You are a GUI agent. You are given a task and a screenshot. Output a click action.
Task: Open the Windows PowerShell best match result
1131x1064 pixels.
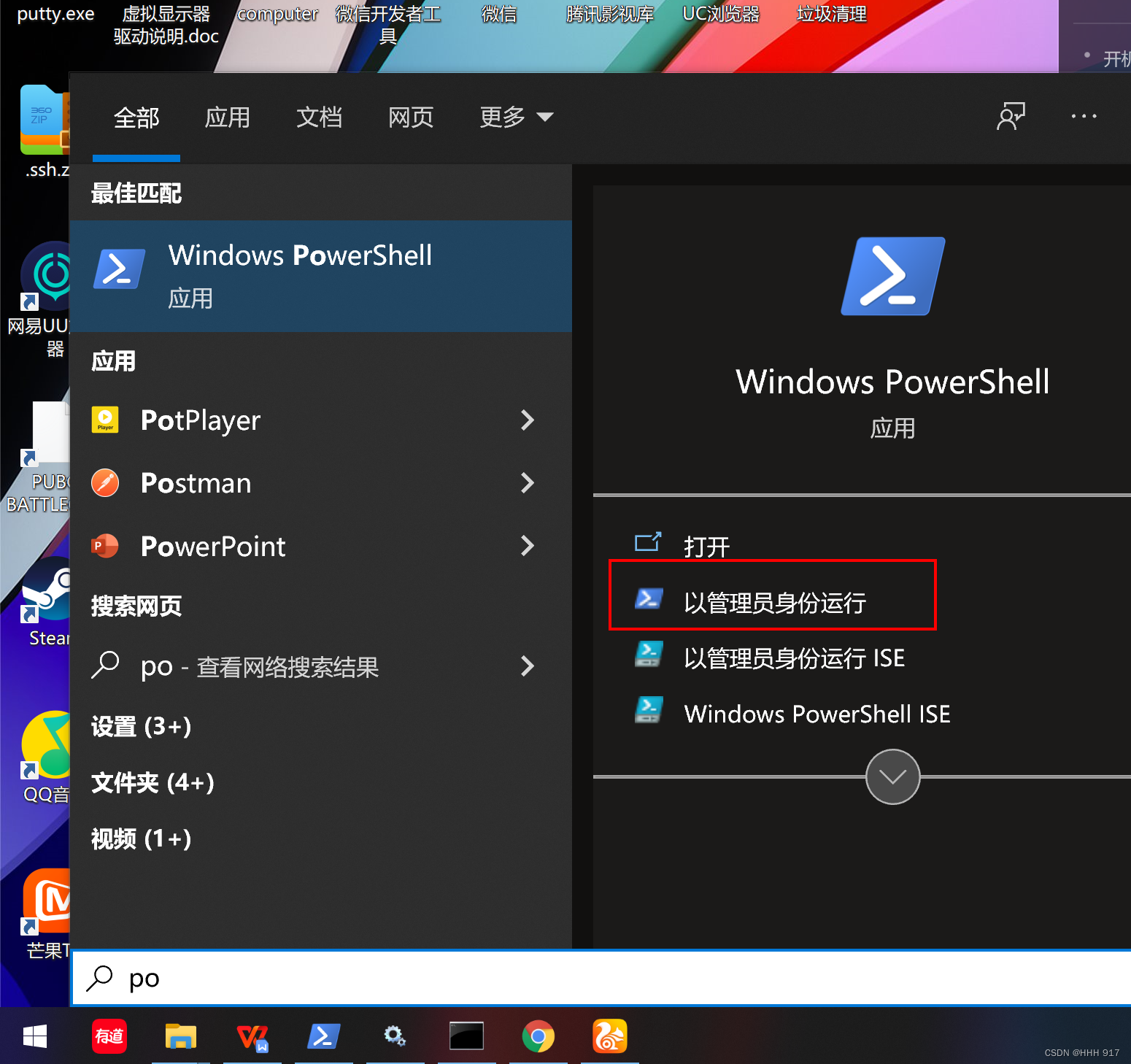point(320,277)
